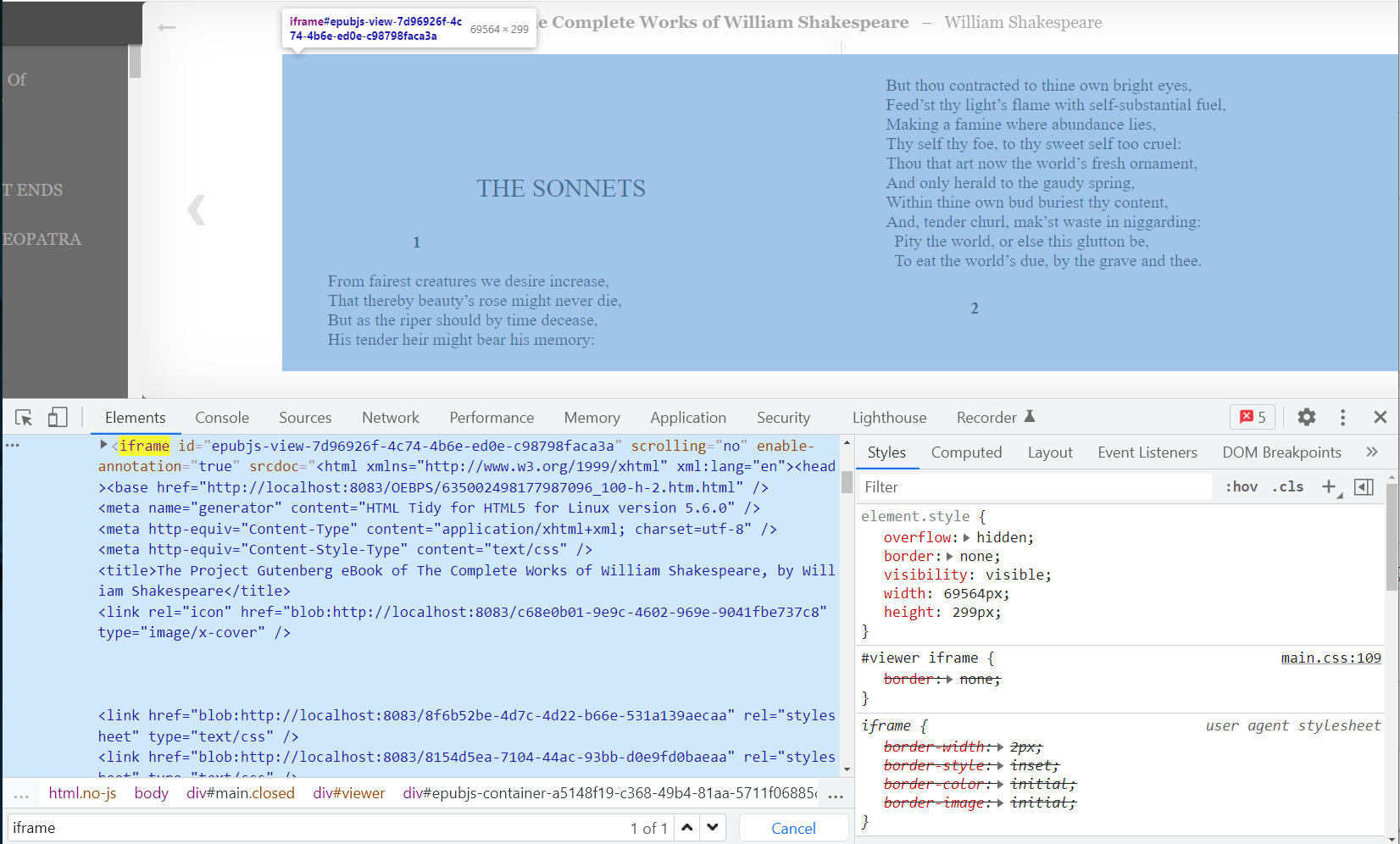This screenshot has height=844, width=1400.
Task: Open DevTools settings gear
Action: coord(1306,417)
